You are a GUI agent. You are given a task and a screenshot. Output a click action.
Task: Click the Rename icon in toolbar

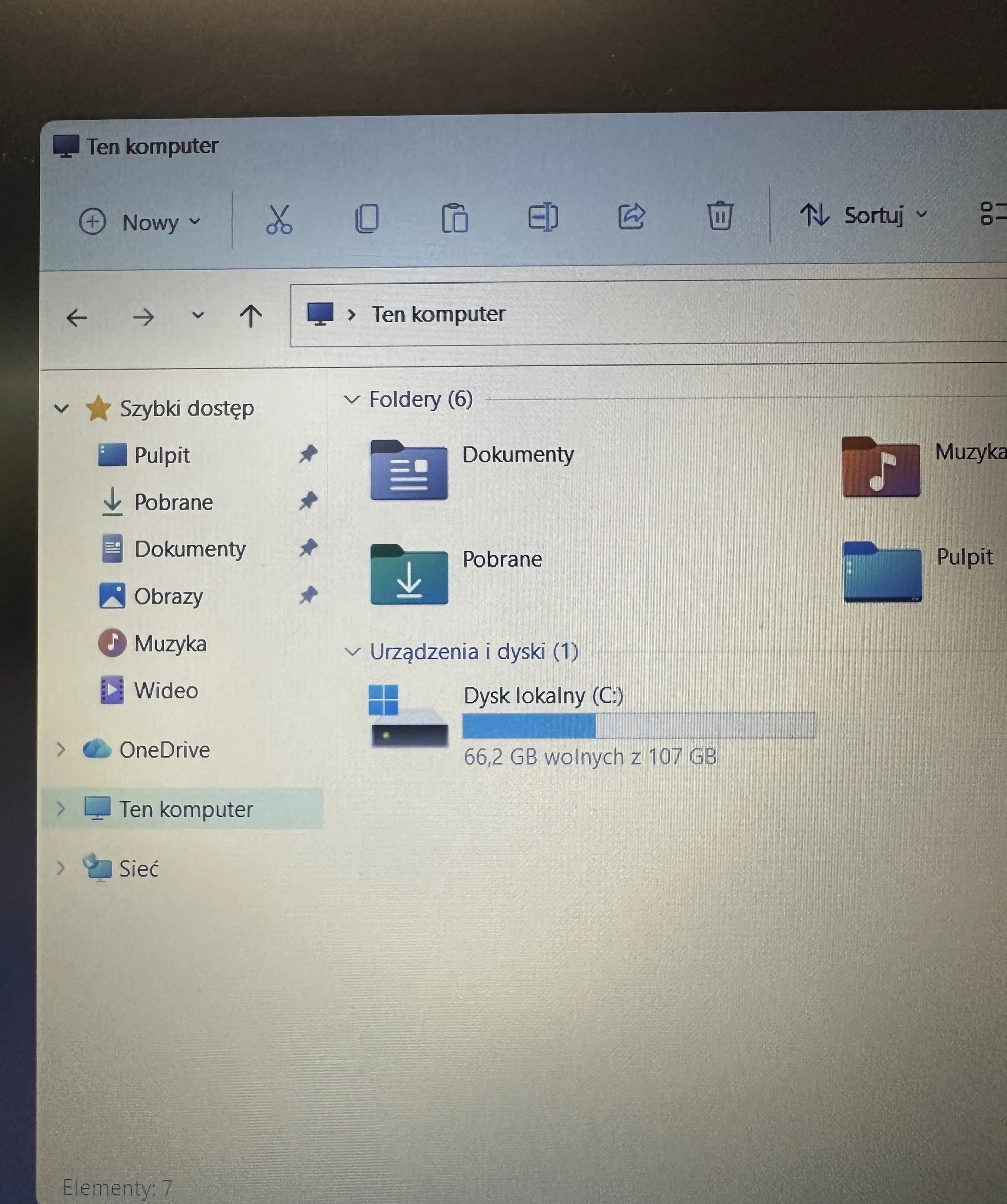[543, 218]
